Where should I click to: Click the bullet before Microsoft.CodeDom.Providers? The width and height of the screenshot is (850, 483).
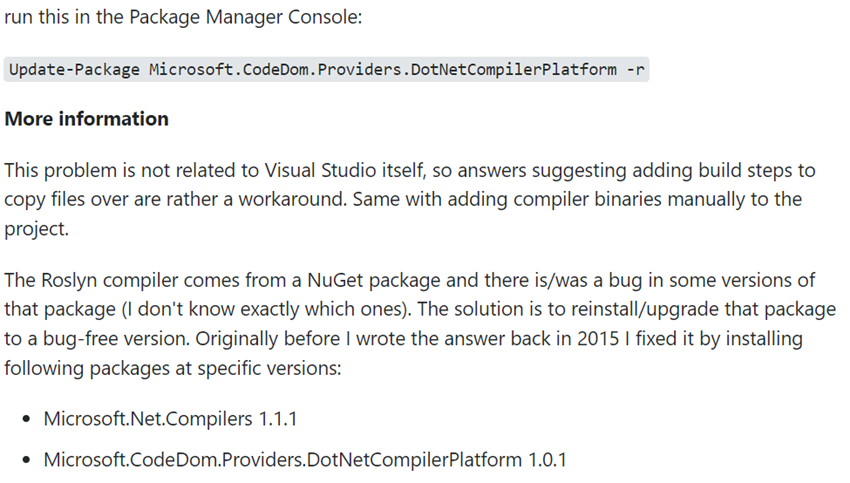click(26, 460)
